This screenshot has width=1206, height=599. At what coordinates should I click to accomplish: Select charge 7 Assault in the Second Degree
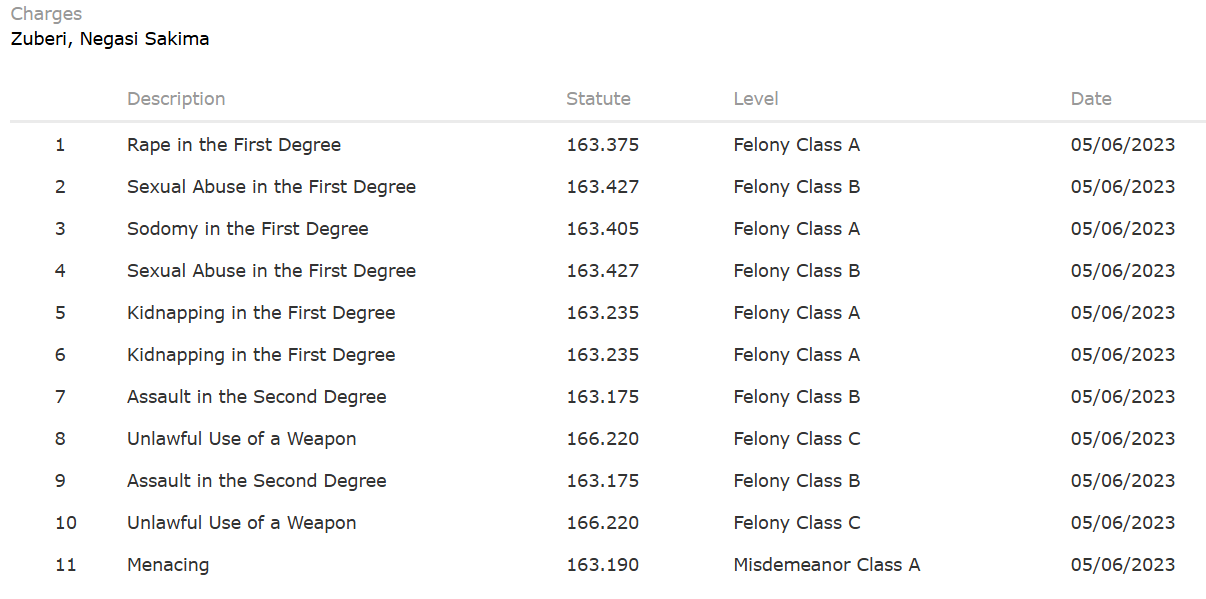point(256,397)
